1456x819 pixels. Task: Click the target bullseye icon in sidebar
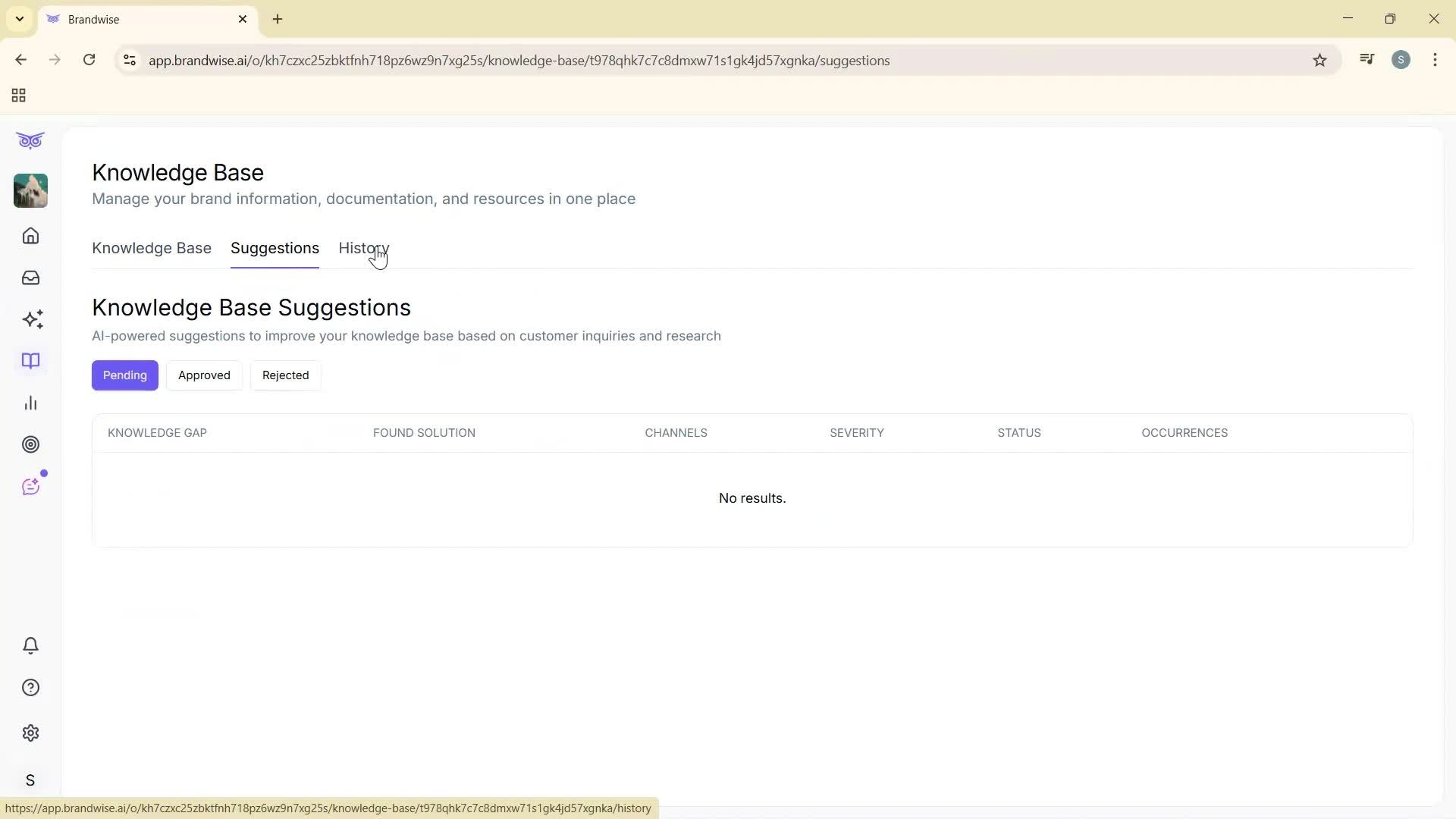[x=30, y=444]
